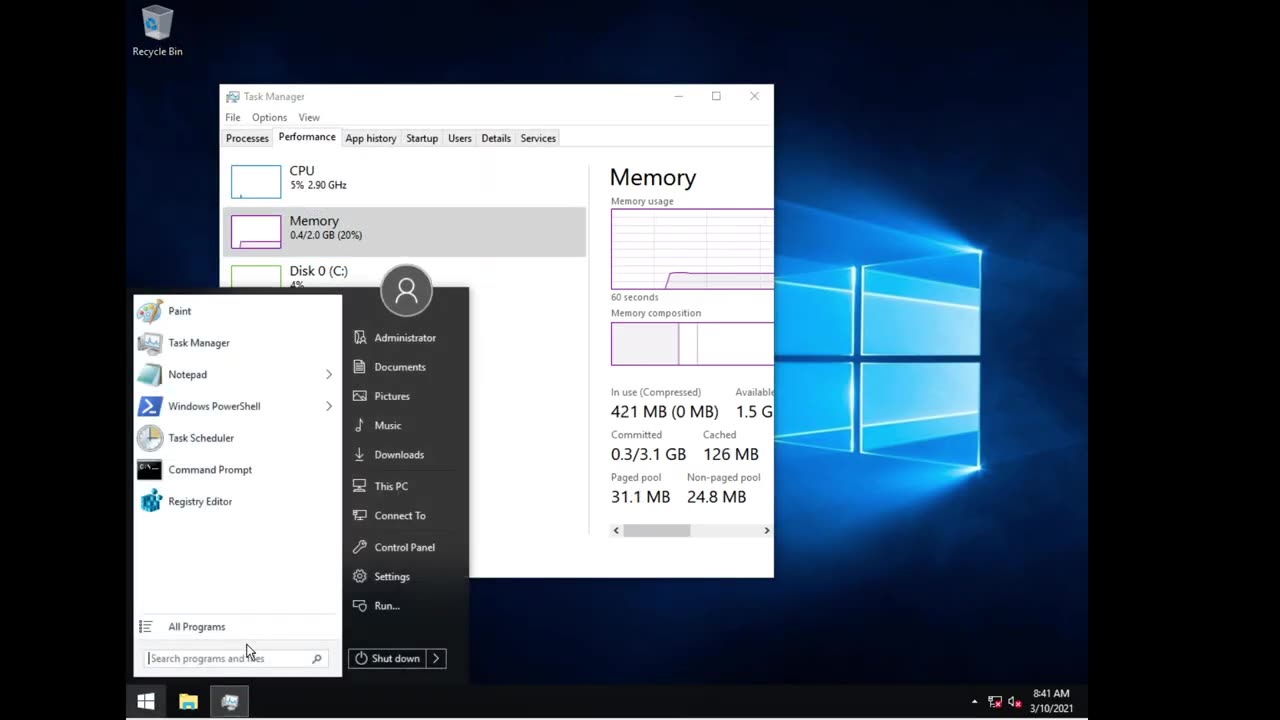The height and width of the screenshot is (720, 1280).
Task: Click the Control Panel wrench icon
Action: pyautogui.click(x=360, y=547)
